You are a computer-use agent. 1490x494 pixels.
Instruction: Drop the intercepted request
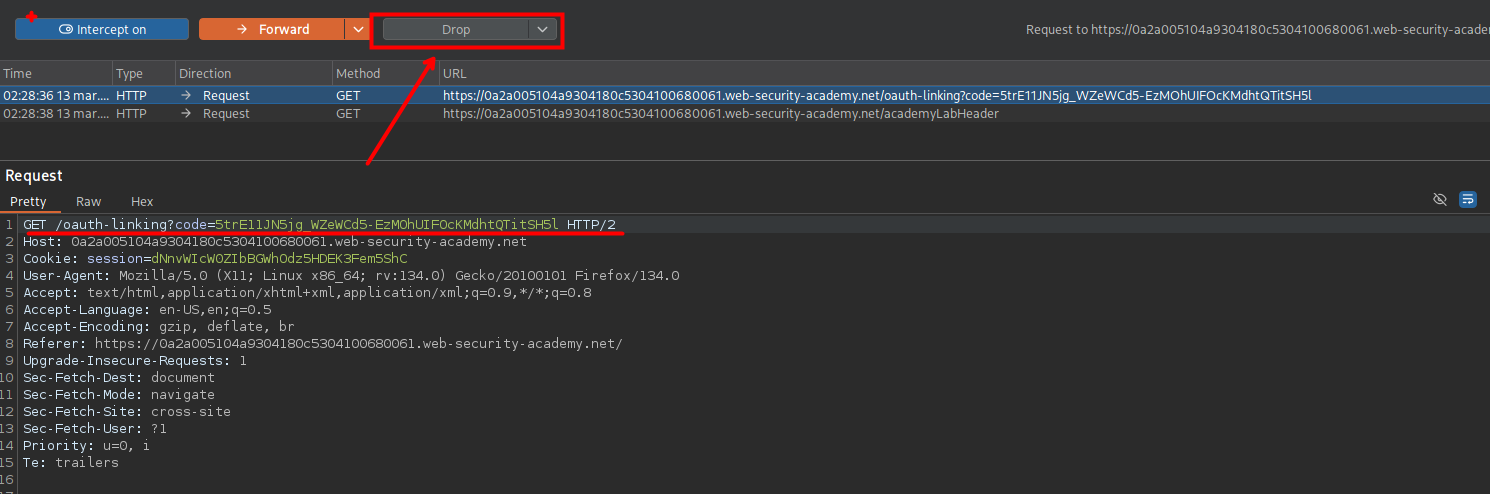456,30
